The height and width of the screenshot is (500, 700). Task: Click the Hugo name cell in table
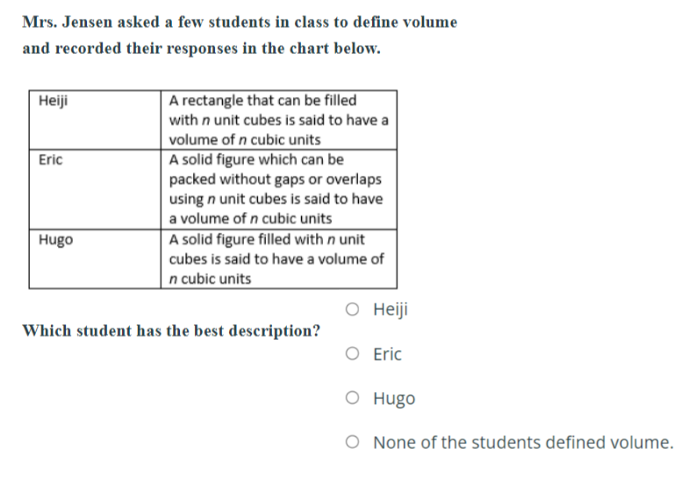tap(55, 240)
